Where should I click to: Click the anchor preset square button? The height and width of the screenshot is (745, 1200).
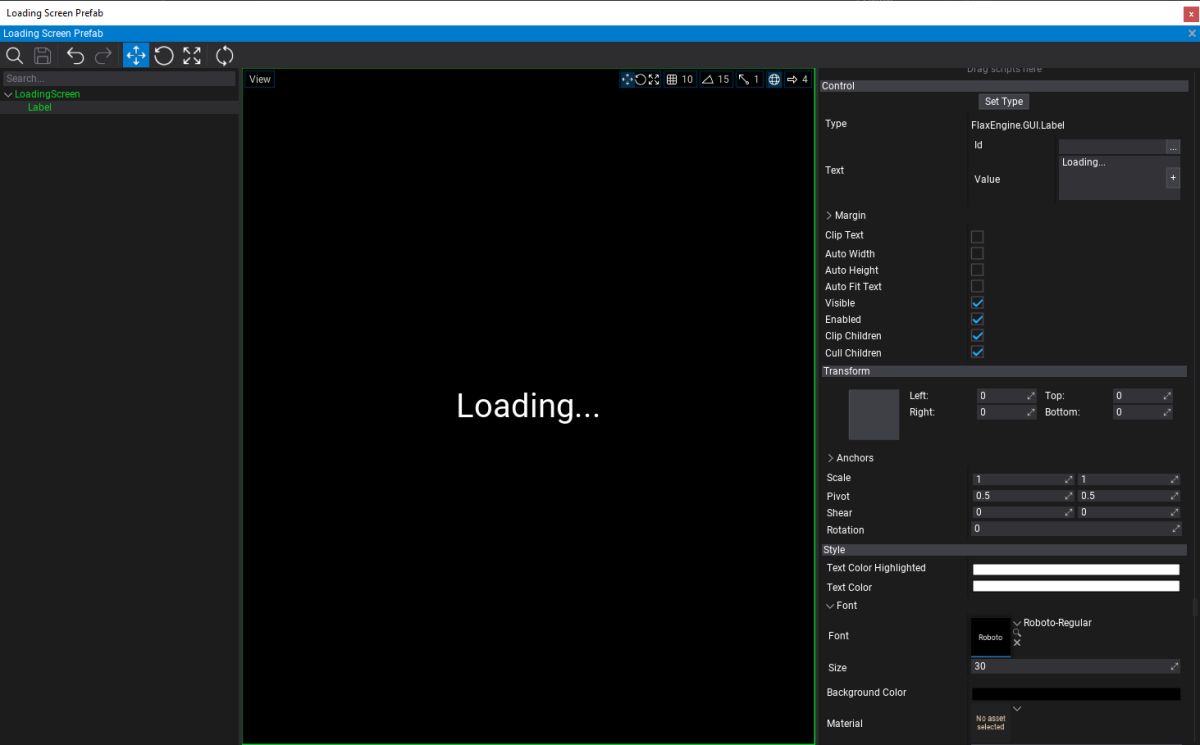pyautogui.click(x=874, y=414)
